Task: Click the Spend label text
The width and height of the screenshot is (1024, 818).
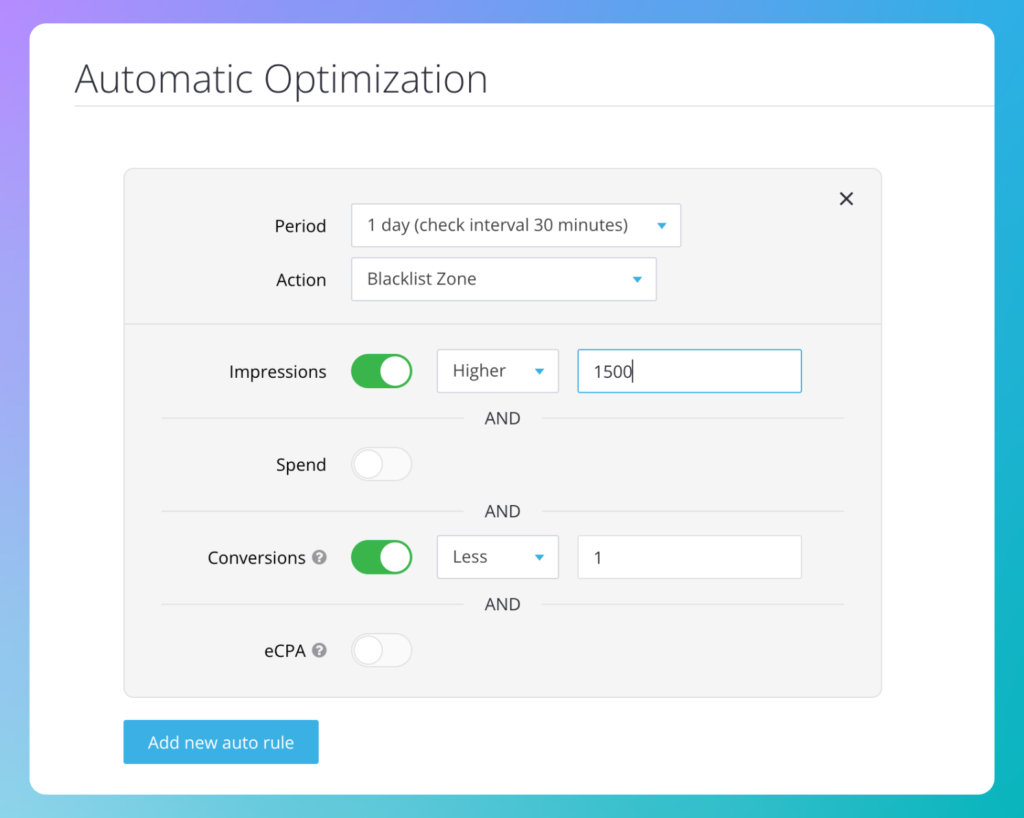Action: pos(301,465)
